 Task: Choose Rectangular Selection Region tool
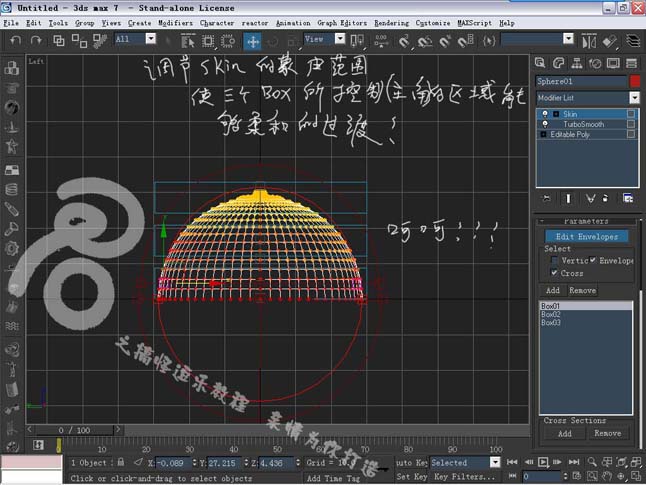208,41
